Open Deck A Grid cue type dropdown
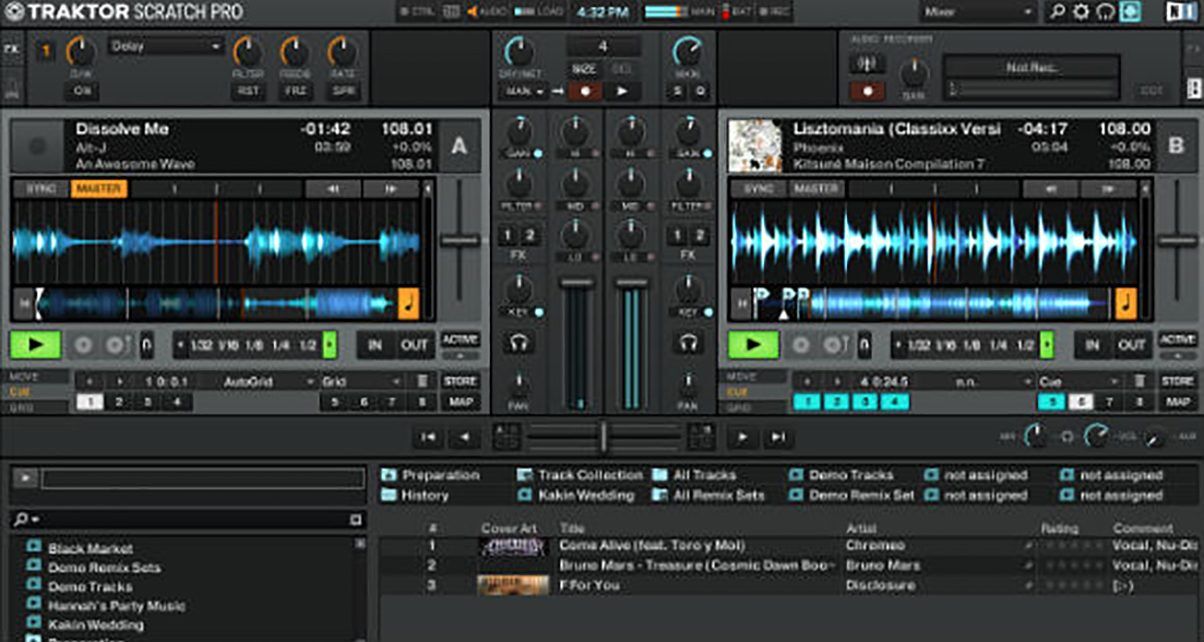The image size is (1204, 642). pyautogui.click(x=362, y=381)
